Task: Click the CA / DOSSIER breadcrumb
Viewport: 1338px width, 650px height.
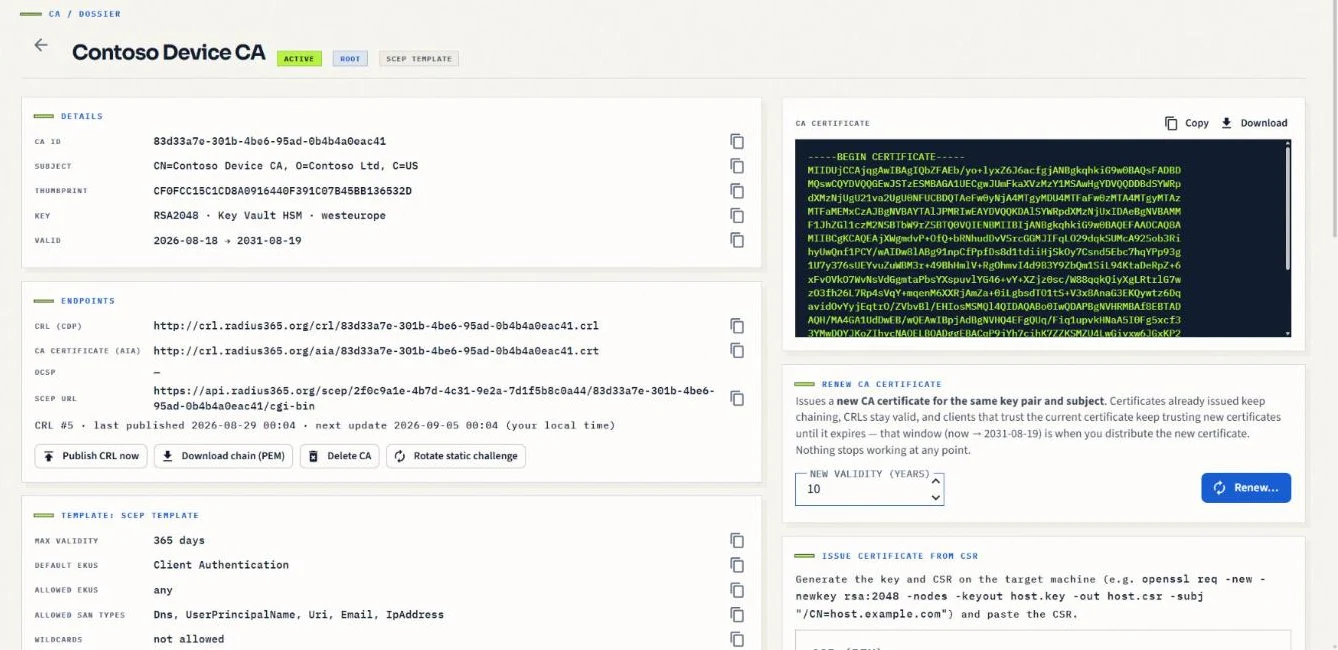Action: [85, 14]
